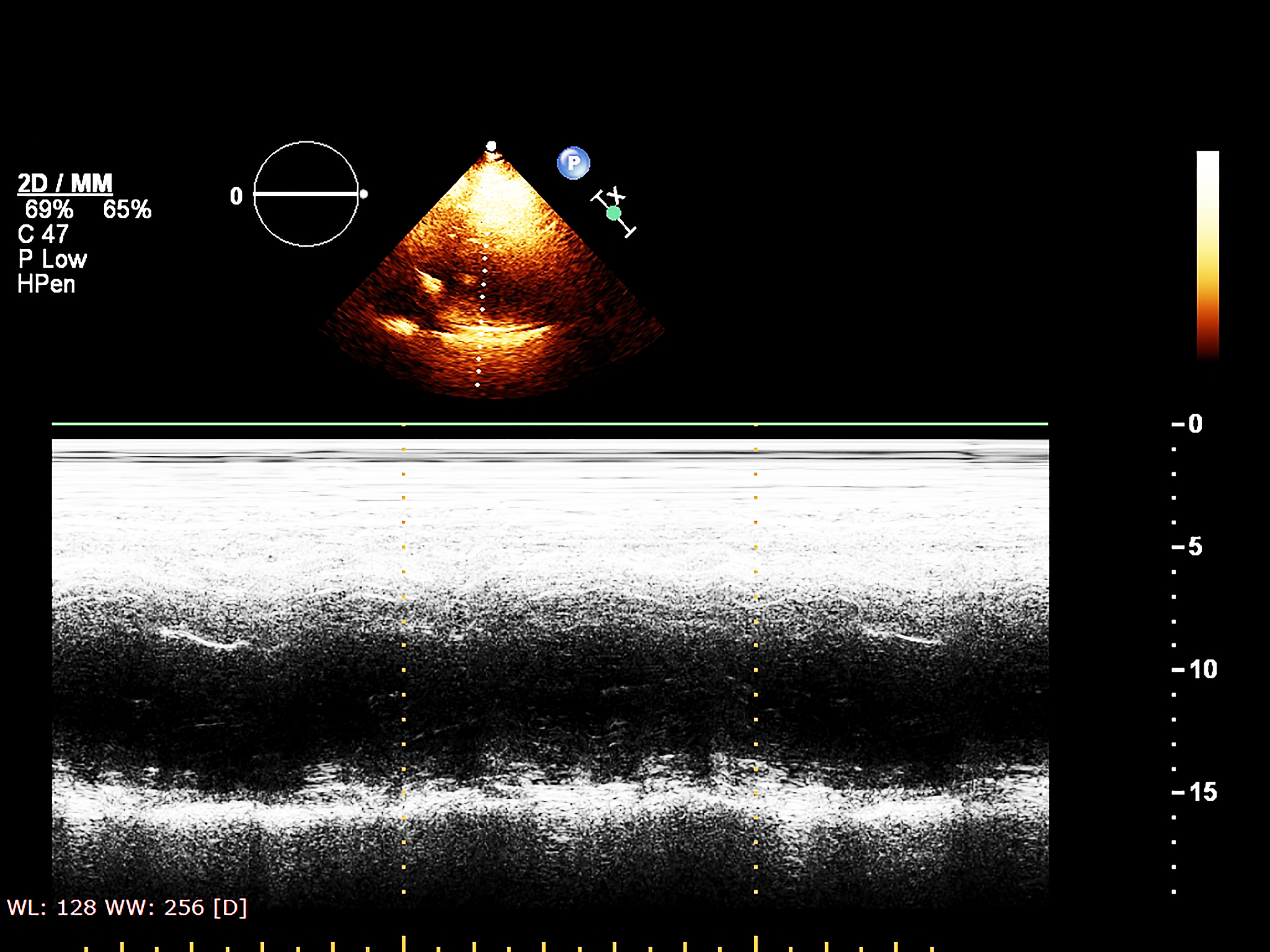Select the circular angle indicator dial
Viewport: 1270px width, 952px height.
(306, 194)
